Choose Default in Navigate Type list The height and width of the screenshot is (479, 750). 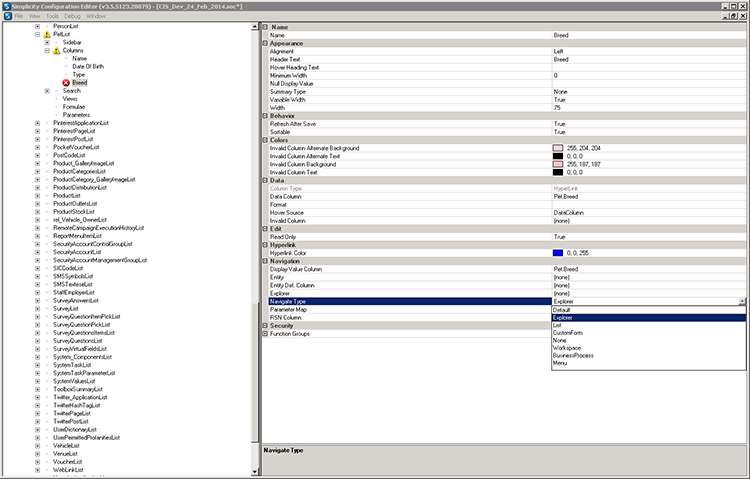(649, 310)
